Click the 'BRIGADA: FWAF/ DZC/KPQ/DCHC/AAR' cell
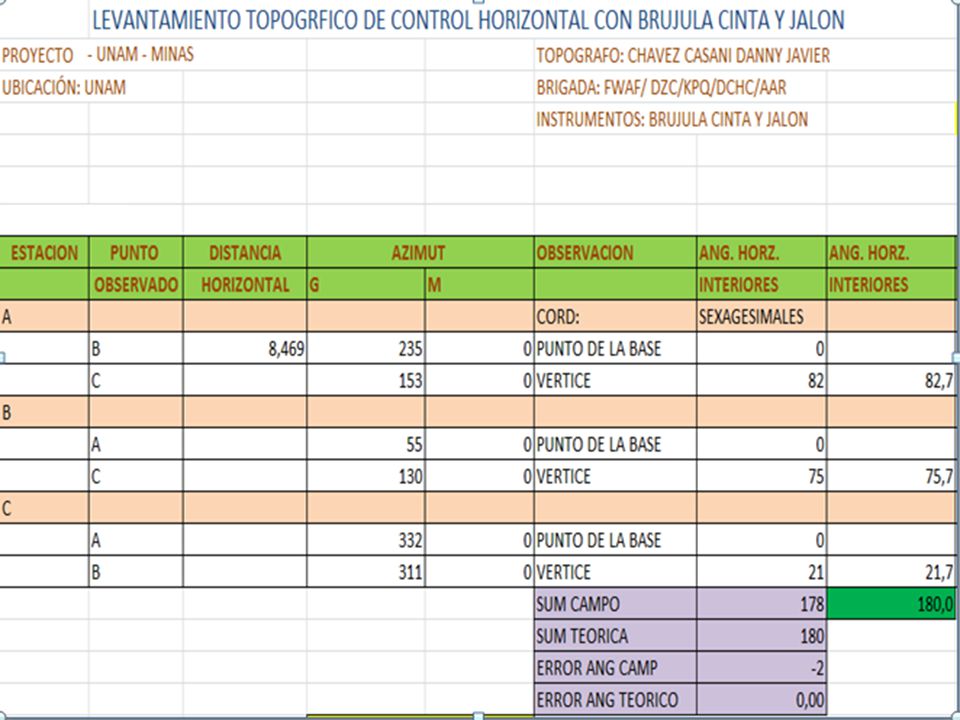960x720 pixels. (661, 88)
